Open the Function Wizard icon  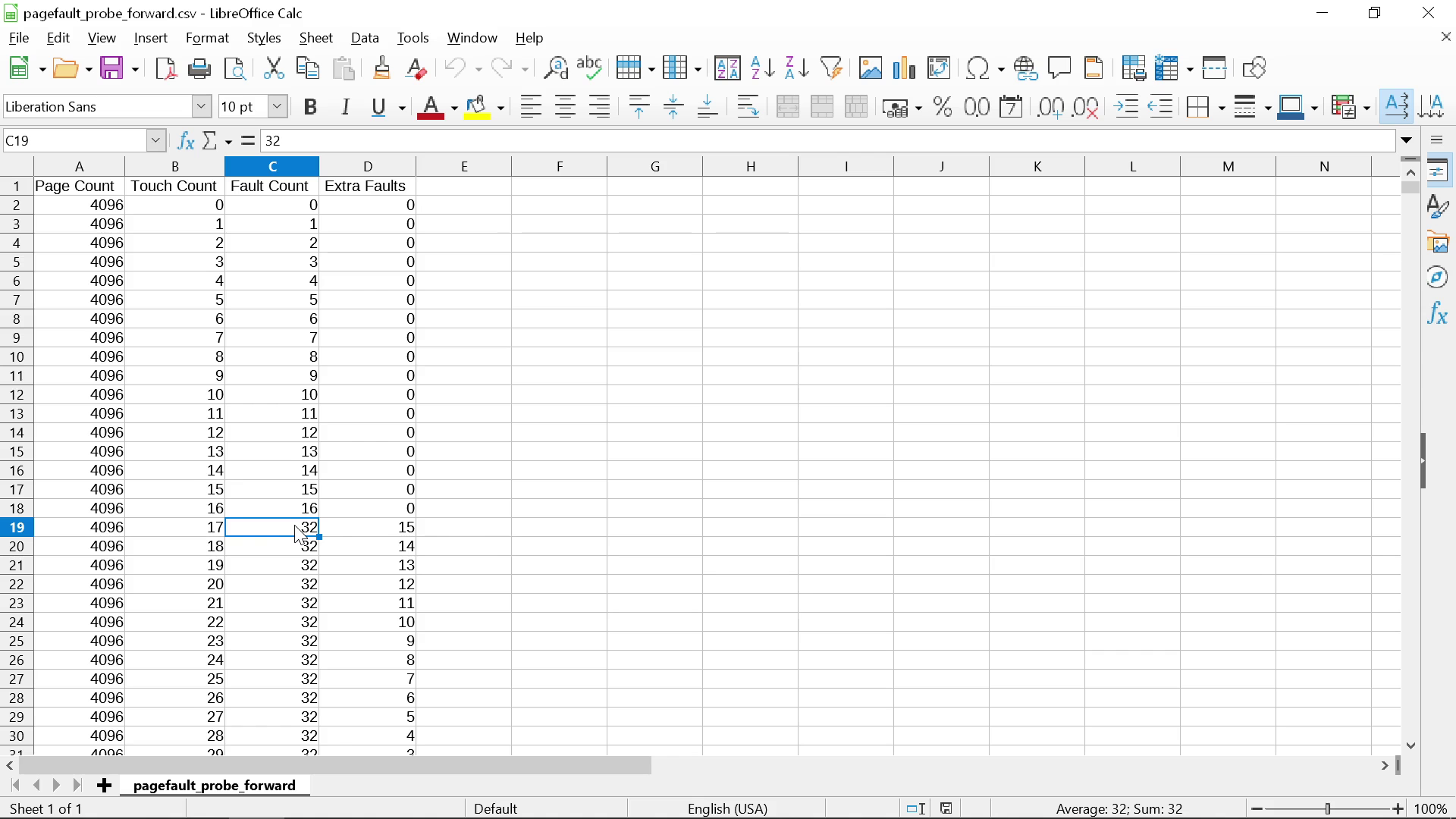[x=185, y=141]
